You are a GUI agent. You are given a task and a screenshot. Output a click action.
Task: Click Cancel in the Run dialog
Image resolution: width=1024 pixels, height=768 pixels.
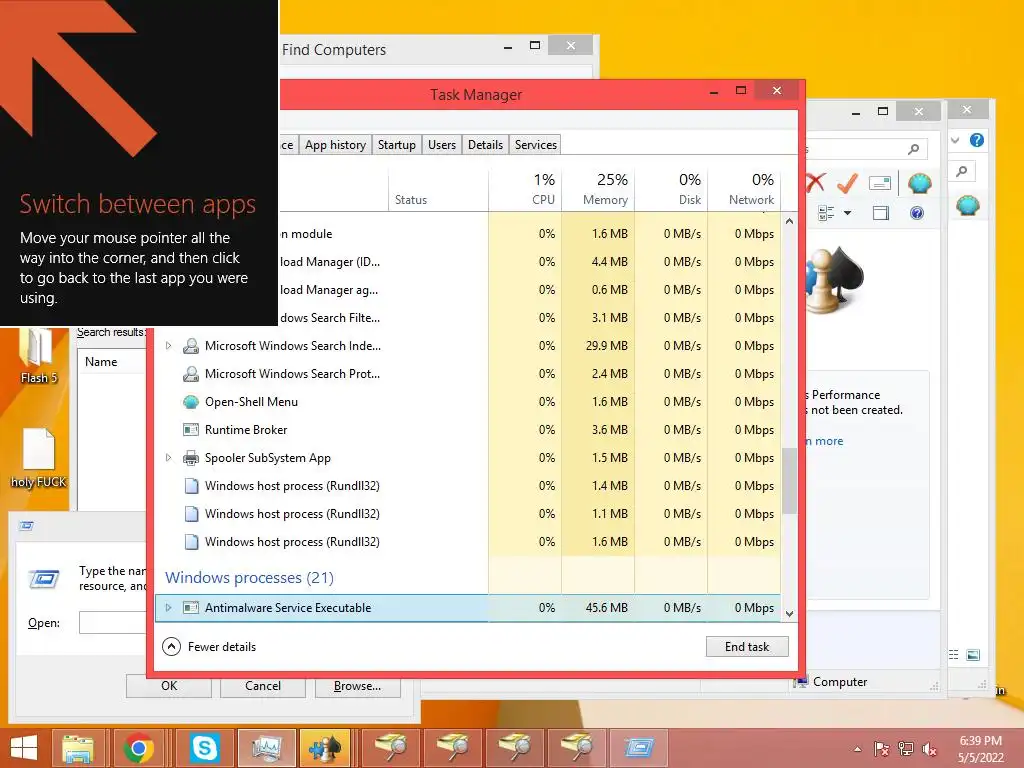click(x=263, y=686)
